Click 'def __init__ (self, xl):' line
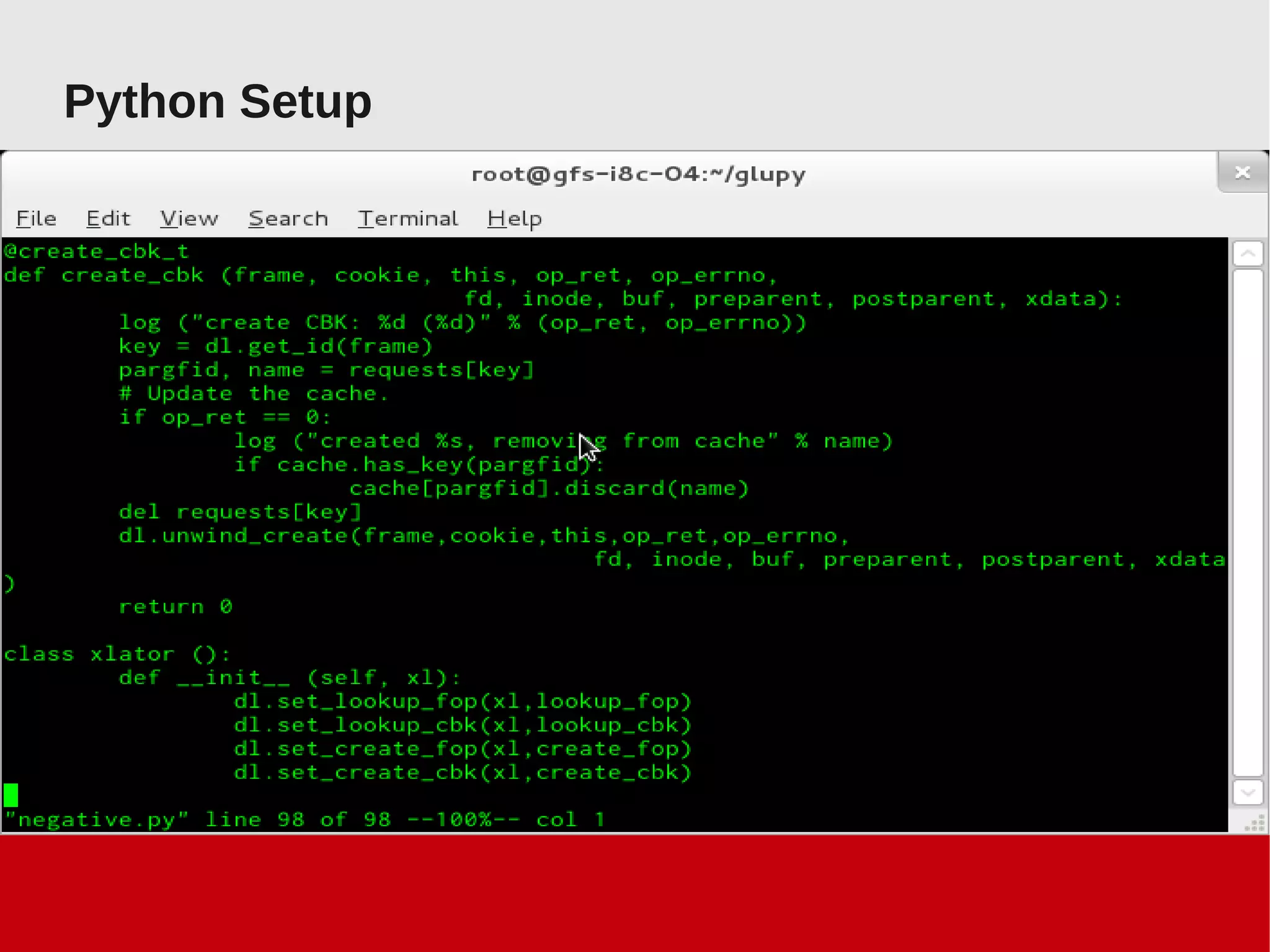 (290, 677)
